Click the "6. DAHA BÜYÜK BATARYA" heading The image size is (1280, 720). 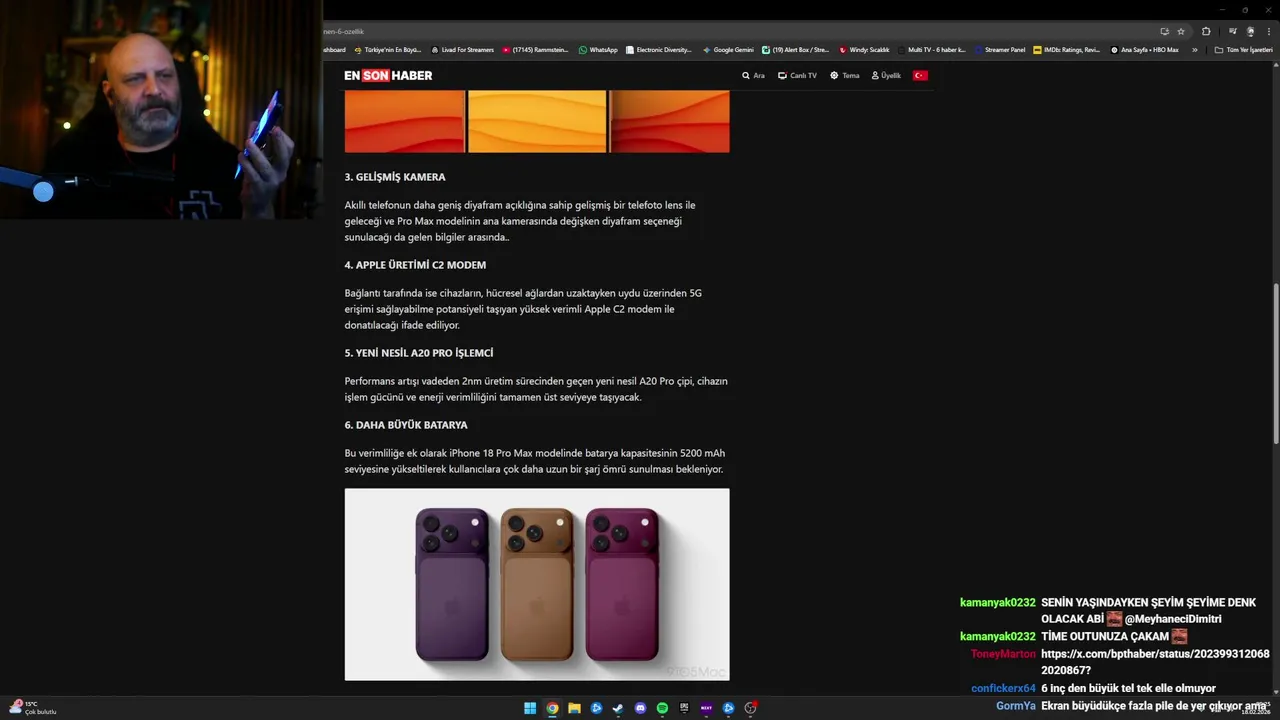406,425
